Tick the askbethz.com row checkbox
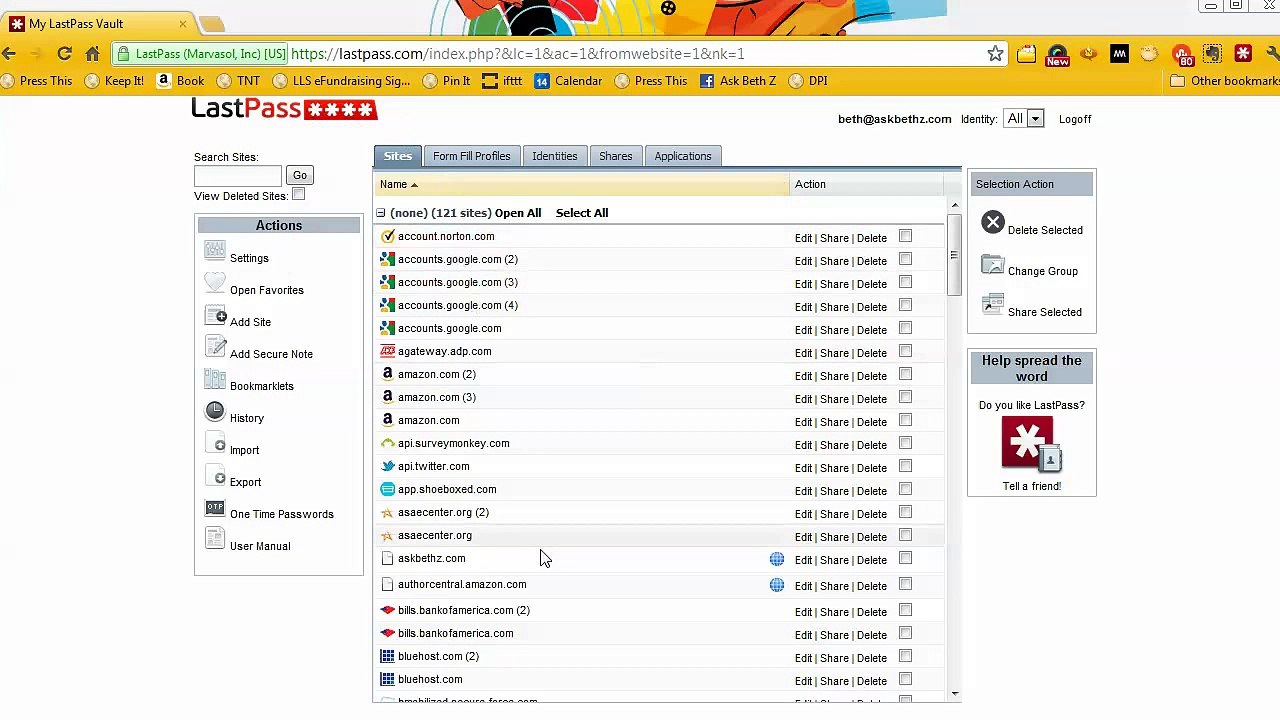The image size is (1280, 720). pyautogui.click(x=905, y=558)
